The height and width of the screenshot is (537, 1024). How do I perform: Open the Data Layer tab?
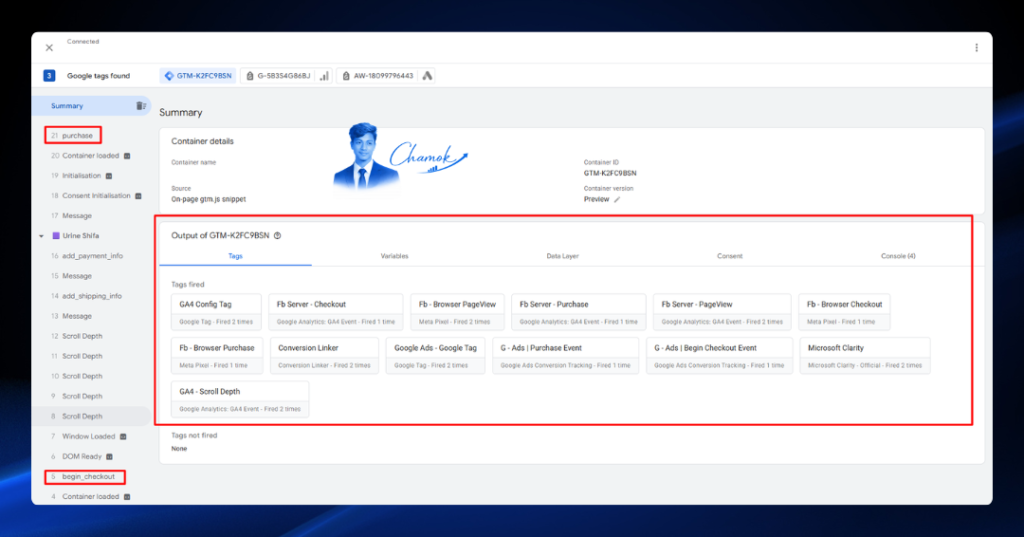(x=562, y=256)
